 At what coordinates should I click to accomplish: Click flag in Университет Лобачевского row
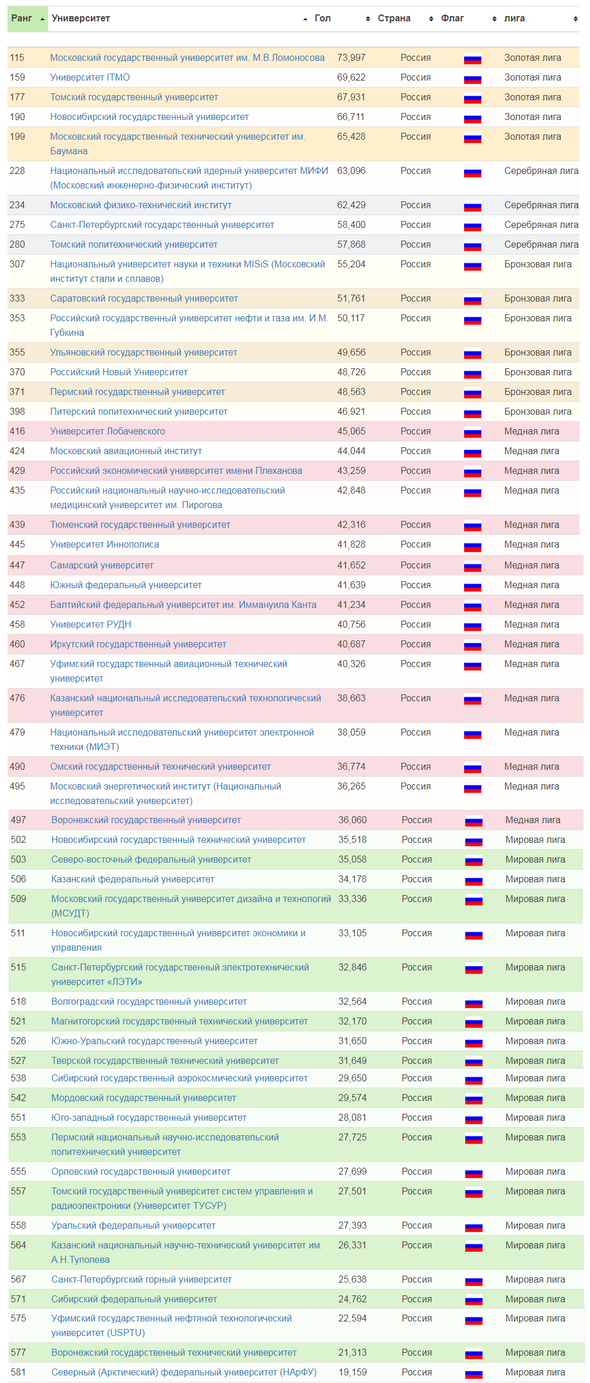point(473,432)
